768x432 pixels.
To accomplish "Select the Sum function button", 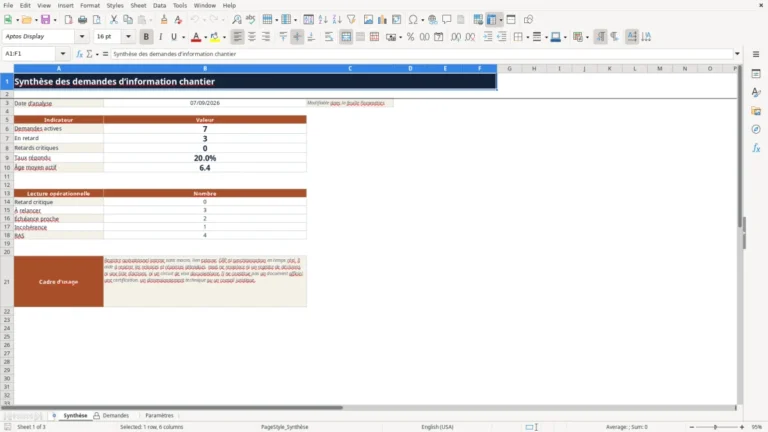I will pos(89,54).
